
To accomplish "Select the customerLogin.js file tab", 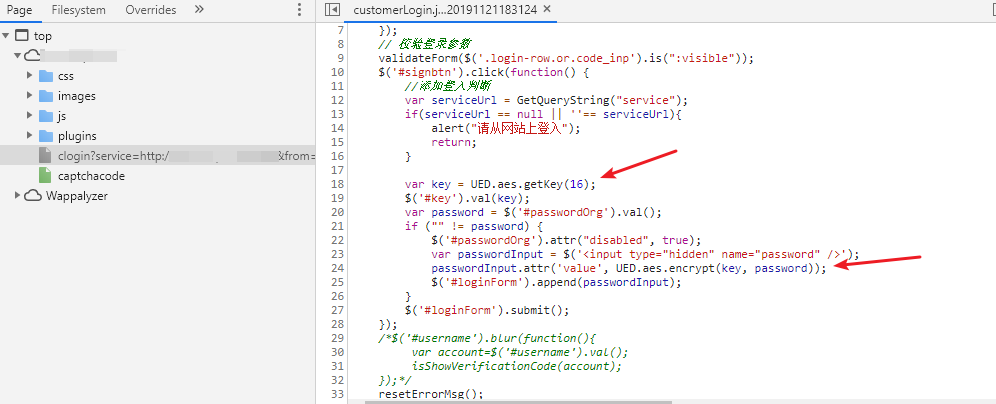I will pos(445,10).
